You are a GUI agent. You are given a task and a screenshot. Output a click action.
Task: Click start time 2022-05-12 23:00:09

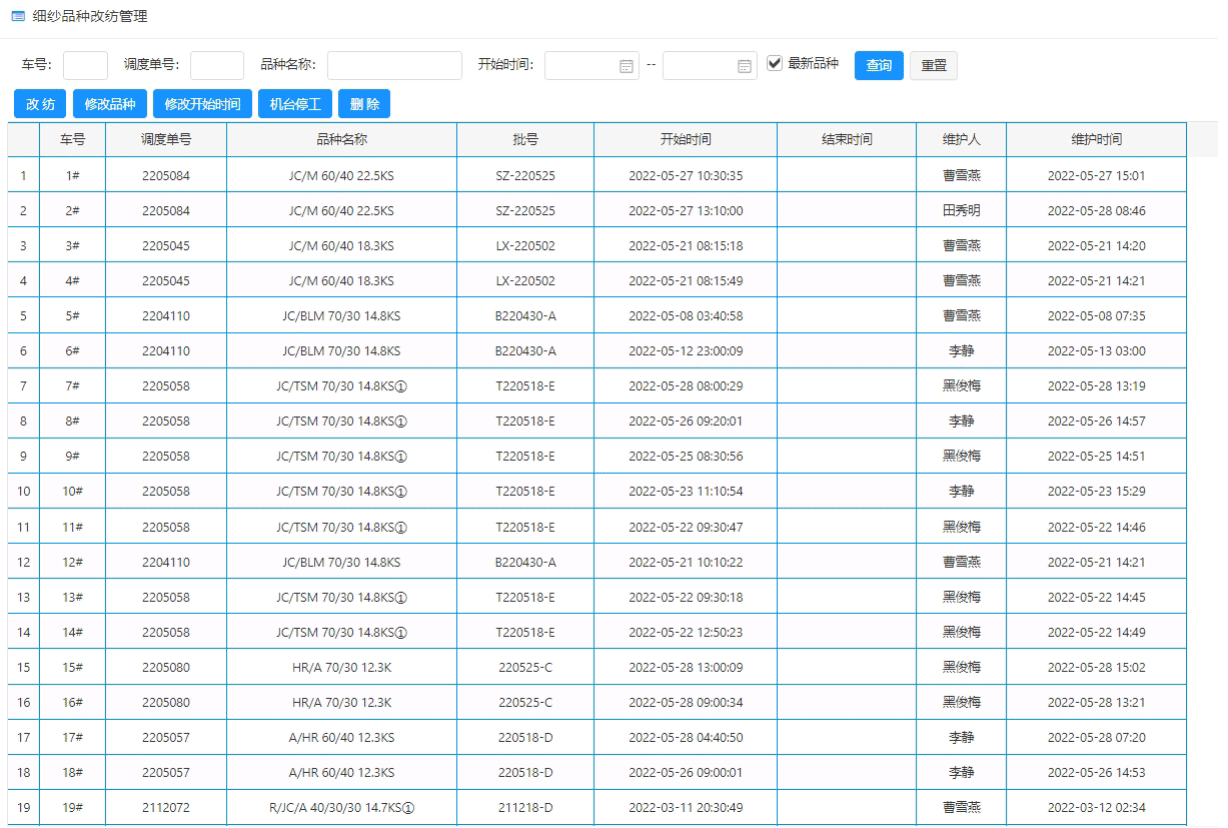(x=685, y=351)
